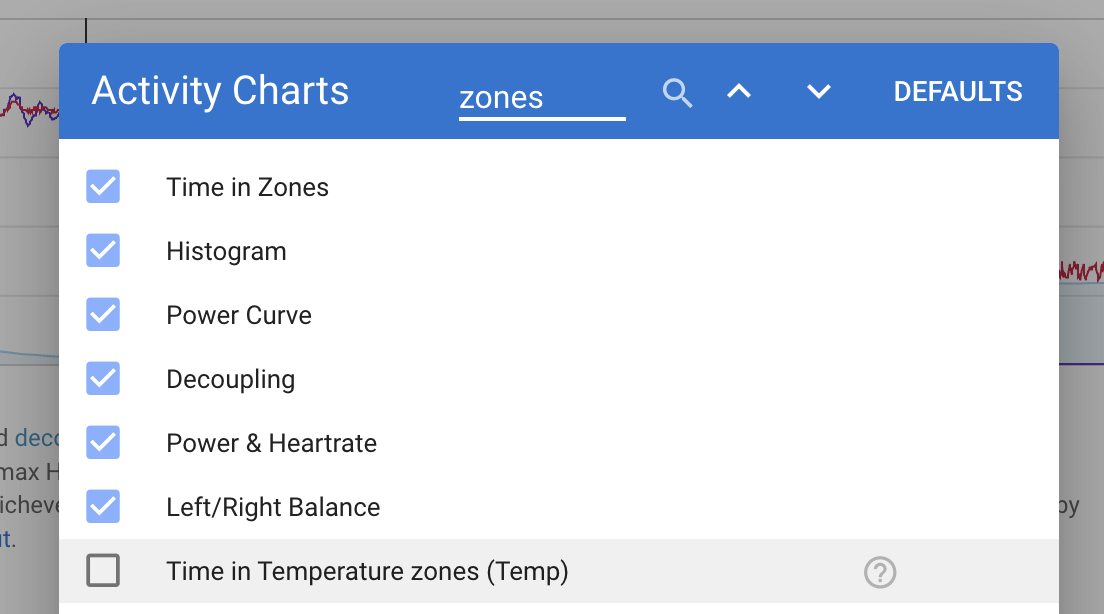Select the Power & Heartrate label text
The image size is (1104, 614).
(x=271, y=443)
